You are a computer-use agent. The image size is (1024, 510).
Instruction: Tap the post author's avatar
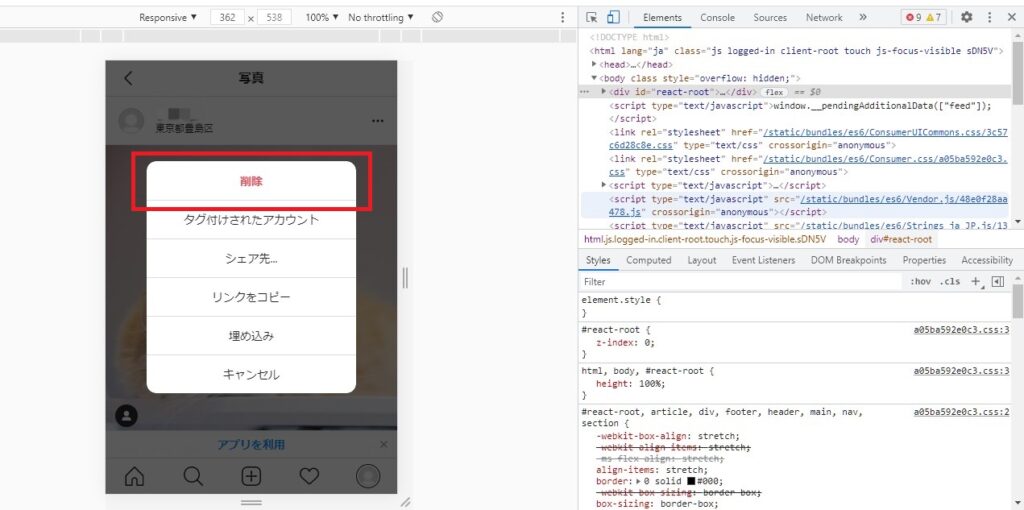click(x=131, y=121)
